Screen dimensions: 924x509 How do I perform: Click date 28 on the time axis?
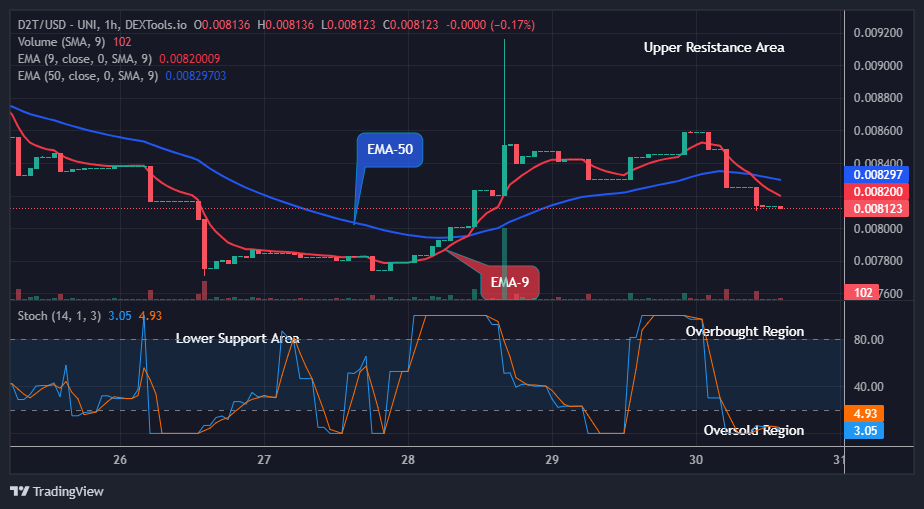[x=408, y=460]
